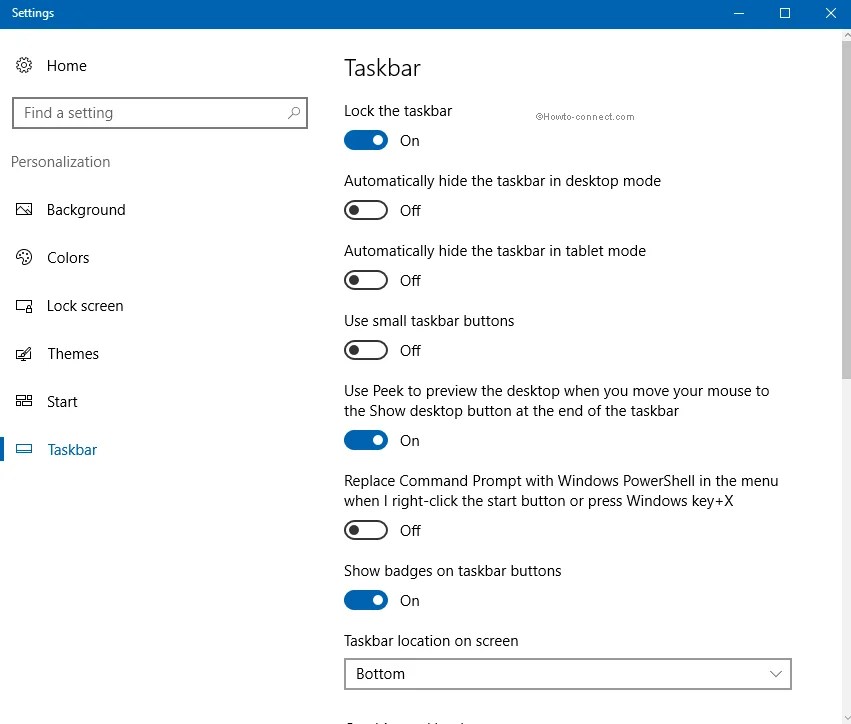Viewport: 851px width, 724px height.
Task: Enable automatically hide the taskbar in tablet mode
Action: [x=365, y=280]
